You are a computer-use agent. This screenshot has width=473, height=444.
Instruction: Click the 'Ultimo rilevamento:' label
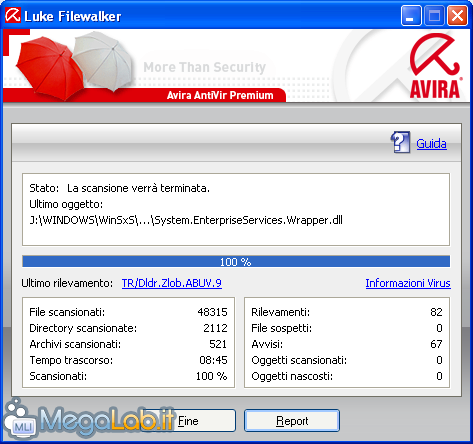[x=67, y=283]
